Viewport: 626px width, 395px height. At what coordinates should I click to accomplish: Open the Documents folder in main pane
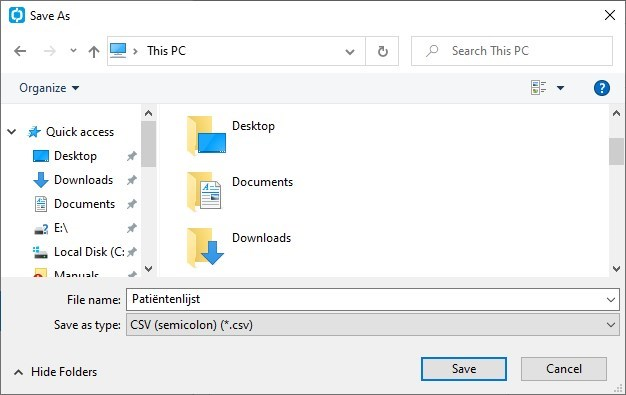240,191
